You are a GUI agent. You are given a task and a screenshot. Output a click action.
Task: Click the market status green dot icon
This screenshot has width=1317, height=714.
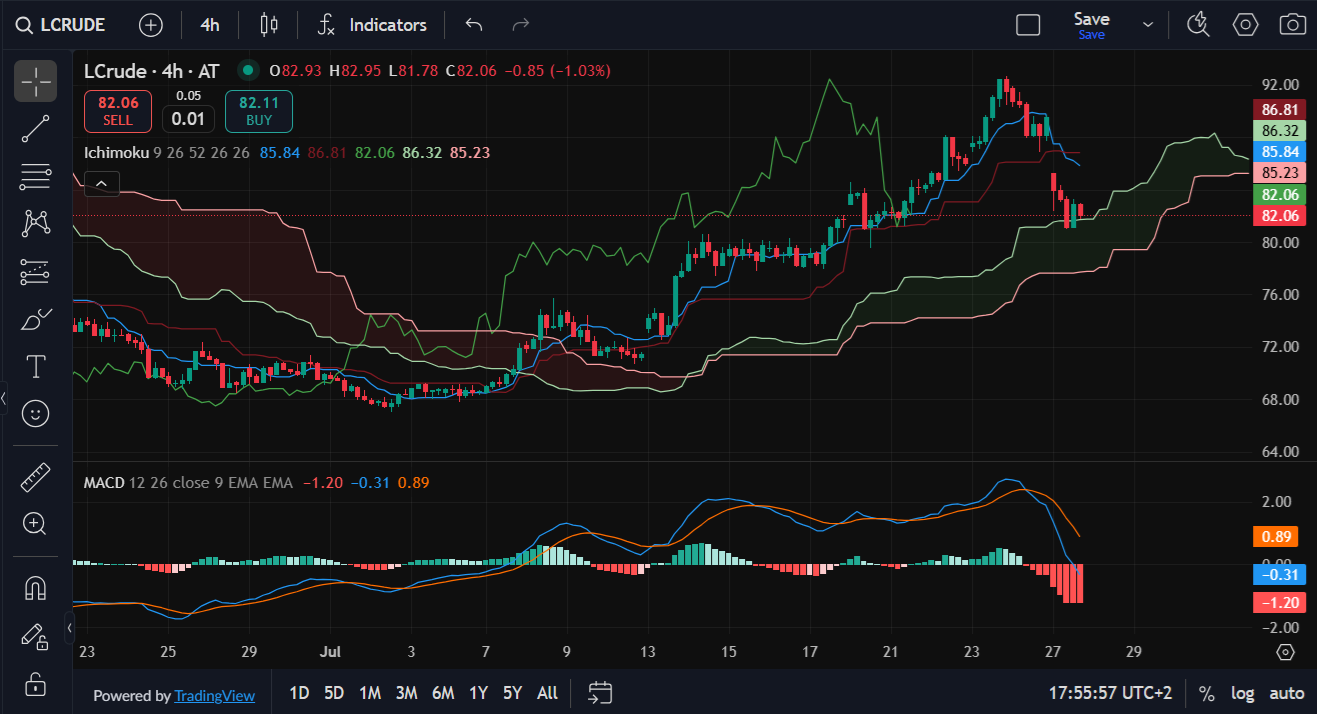click(x=246, y=70)
